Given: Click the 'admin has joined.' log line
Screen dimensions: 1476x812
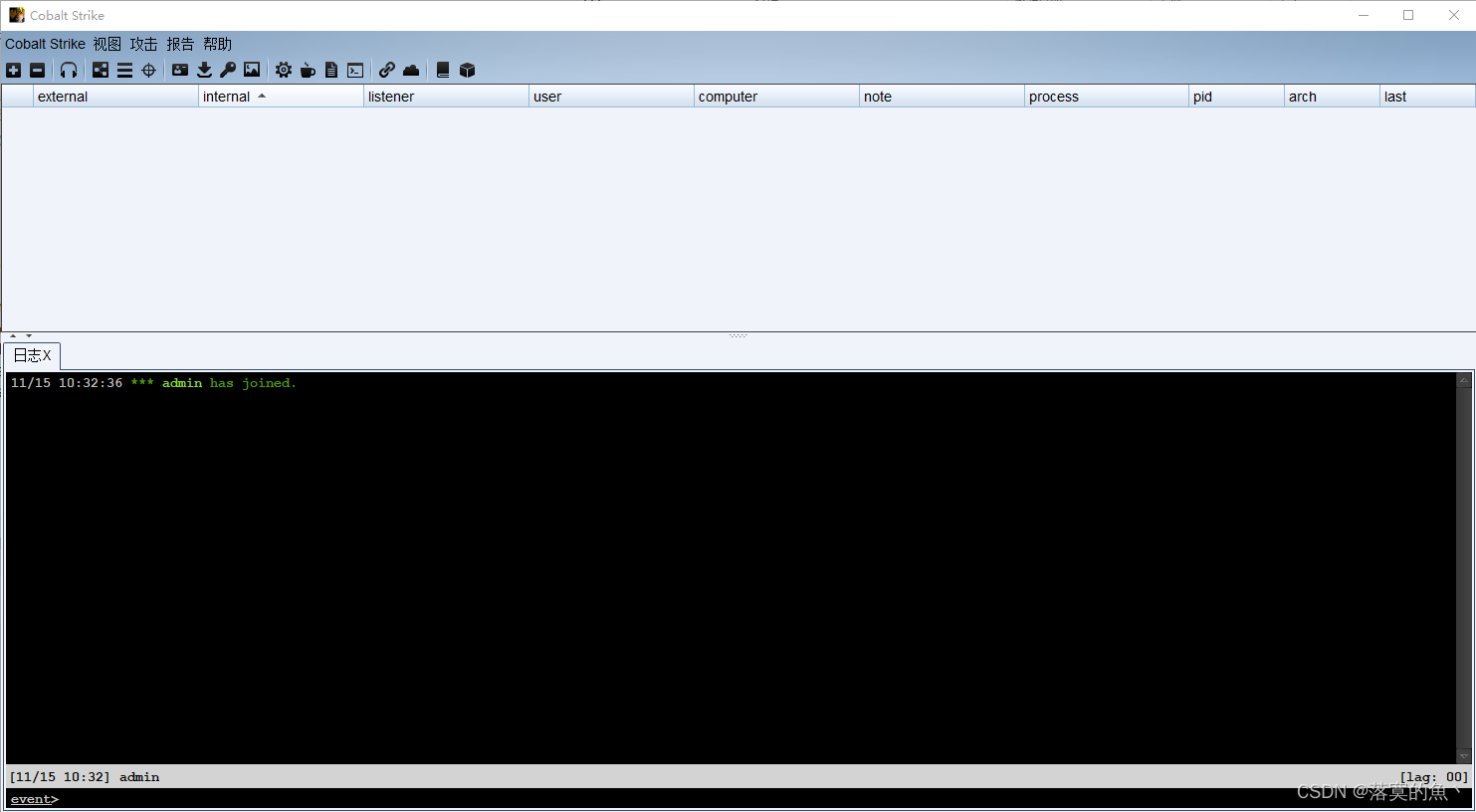Looking at the screenshot, I should [x=153, y=383].
